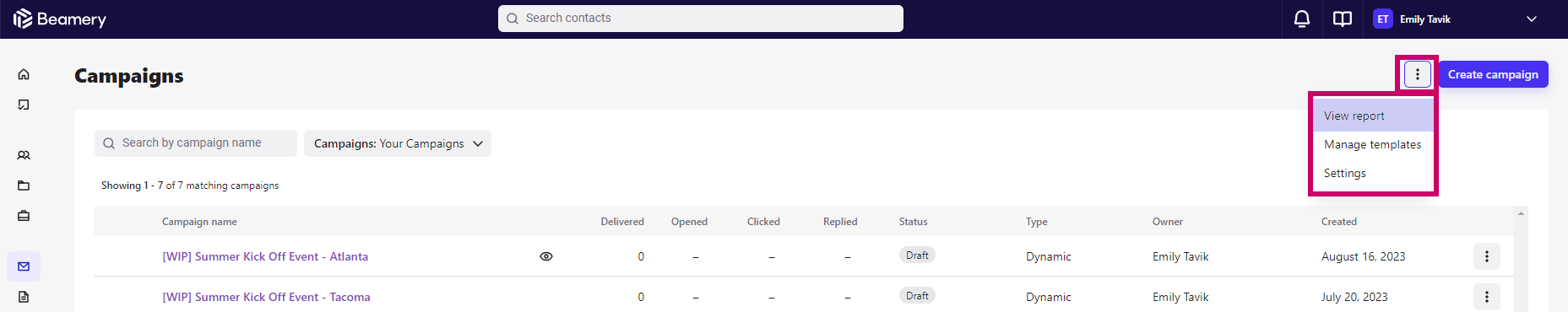This screenshot has height=312, width=1568.
Task: Click the Create campaign button
Action: click(x=1493, y=74)
